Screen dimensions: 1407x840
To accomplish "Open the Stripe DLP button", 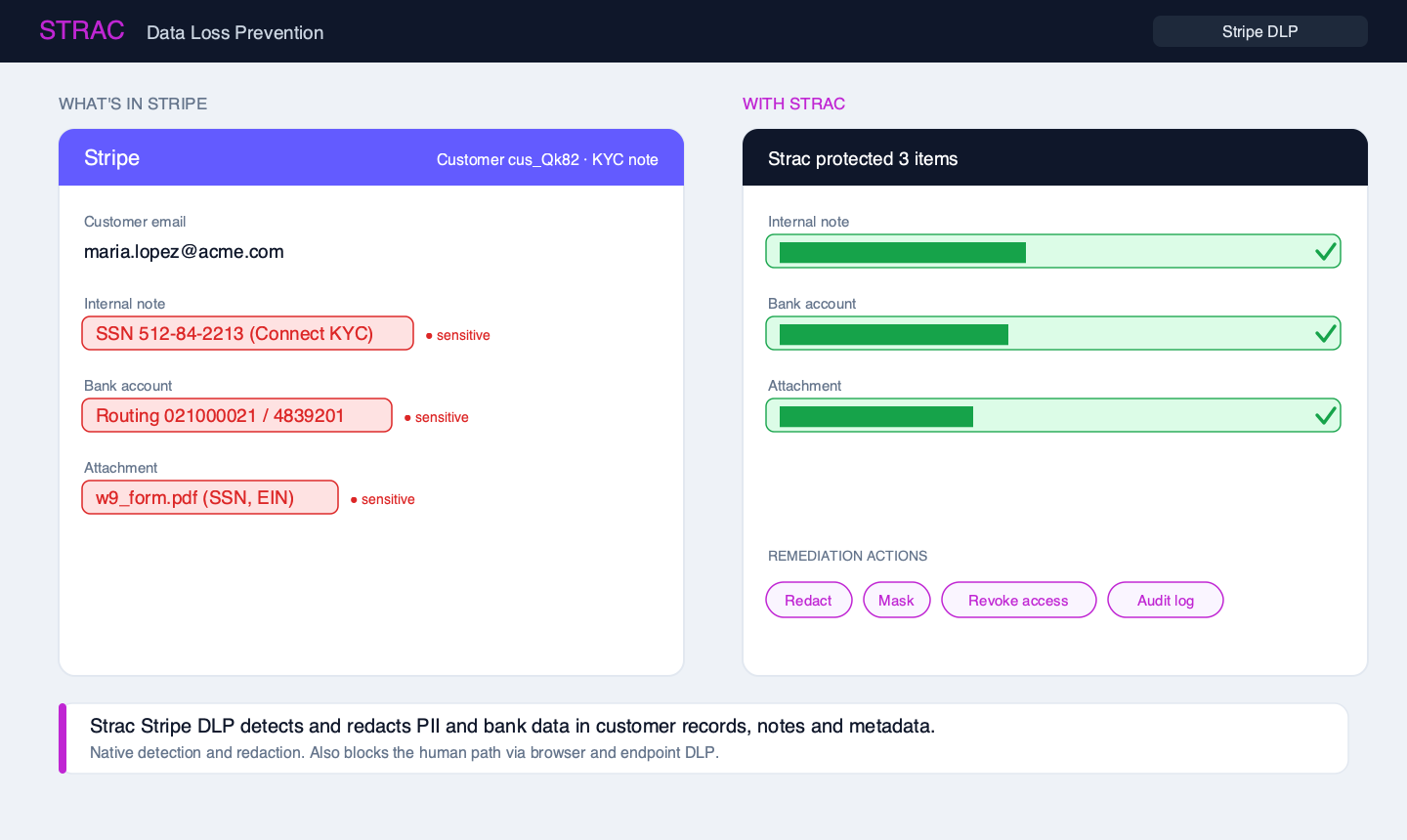I will click(x=1260, y=31).
